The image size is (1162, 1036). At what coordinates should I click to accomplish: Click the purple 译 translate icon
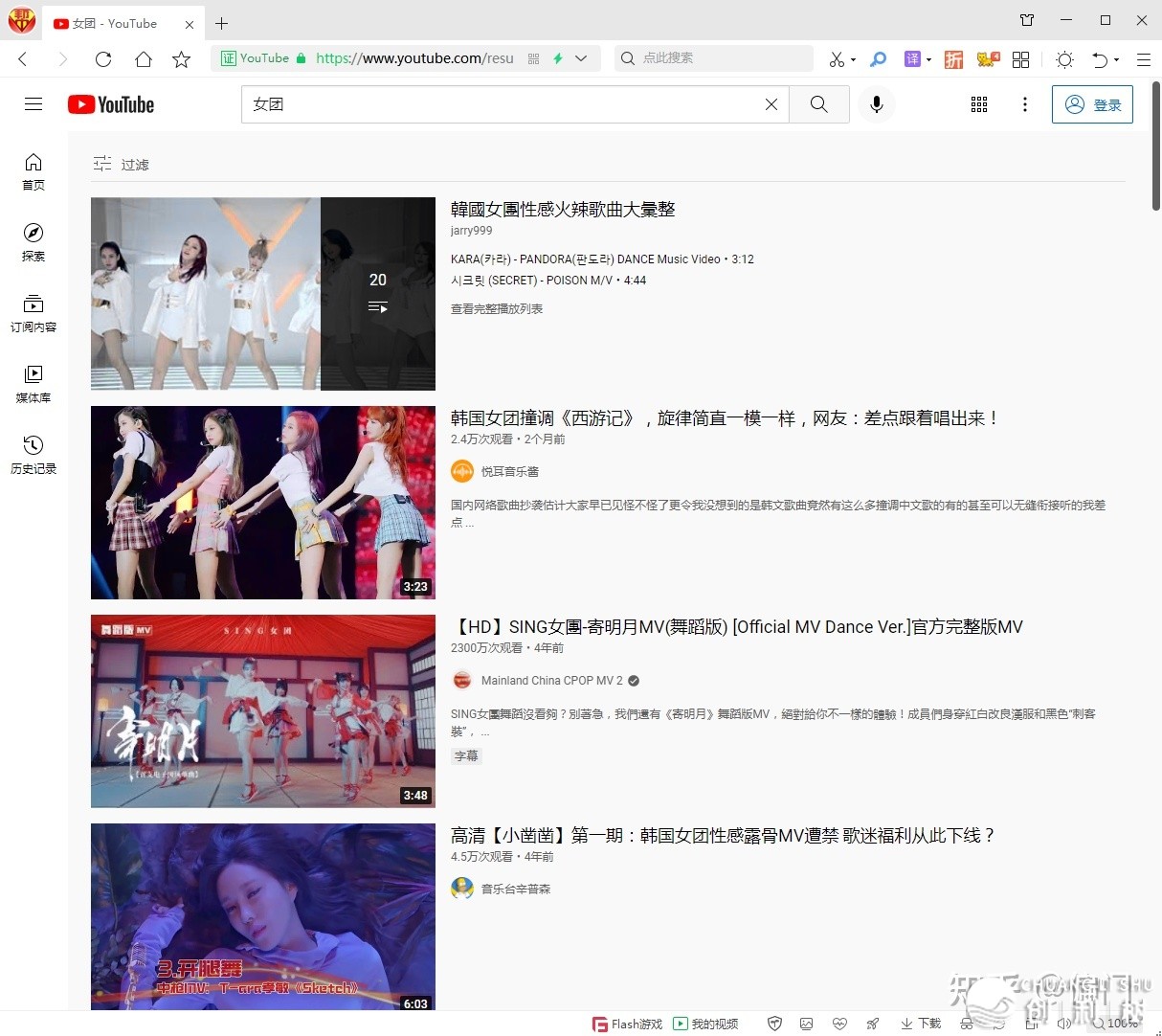912,59
